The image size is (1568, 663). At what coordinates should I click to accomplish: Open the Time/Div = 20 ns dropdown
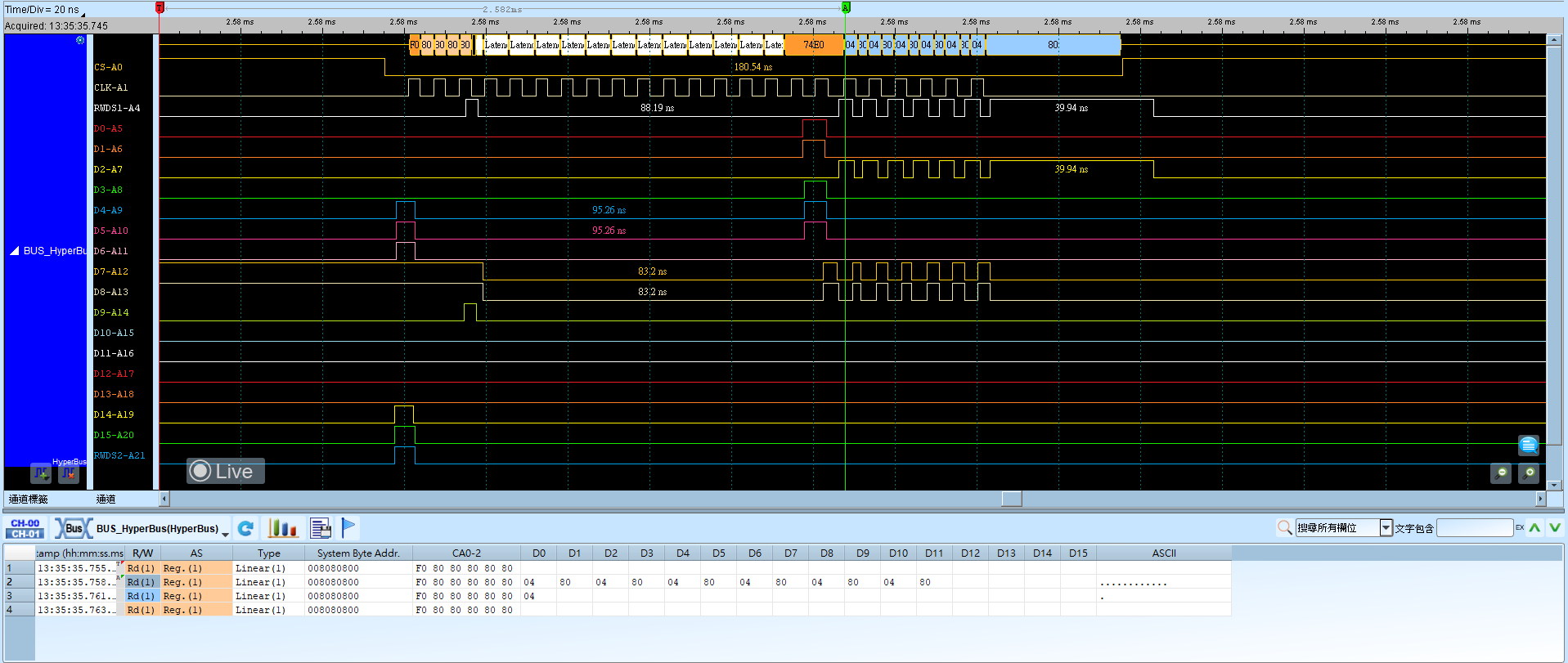click(x=83, y=14)
